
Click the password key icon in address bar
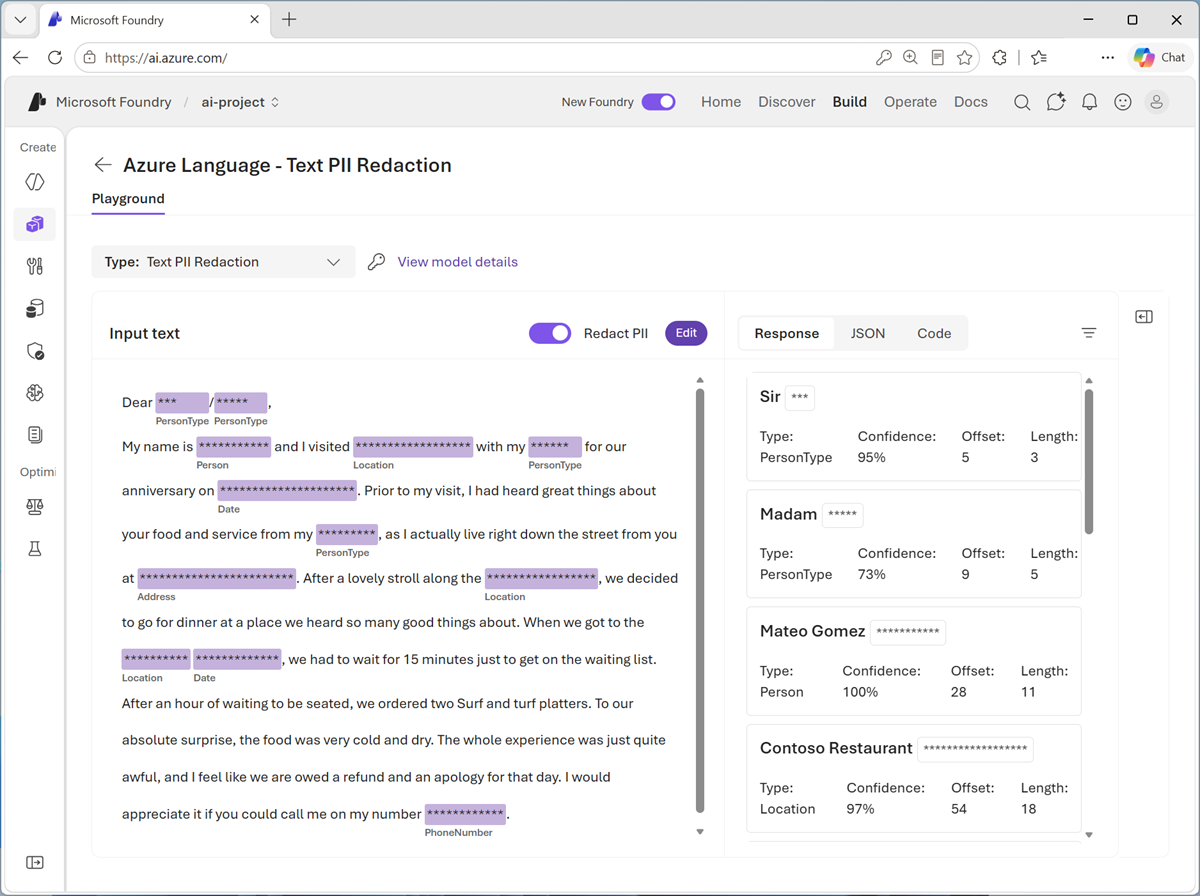(x=883, y=58)
